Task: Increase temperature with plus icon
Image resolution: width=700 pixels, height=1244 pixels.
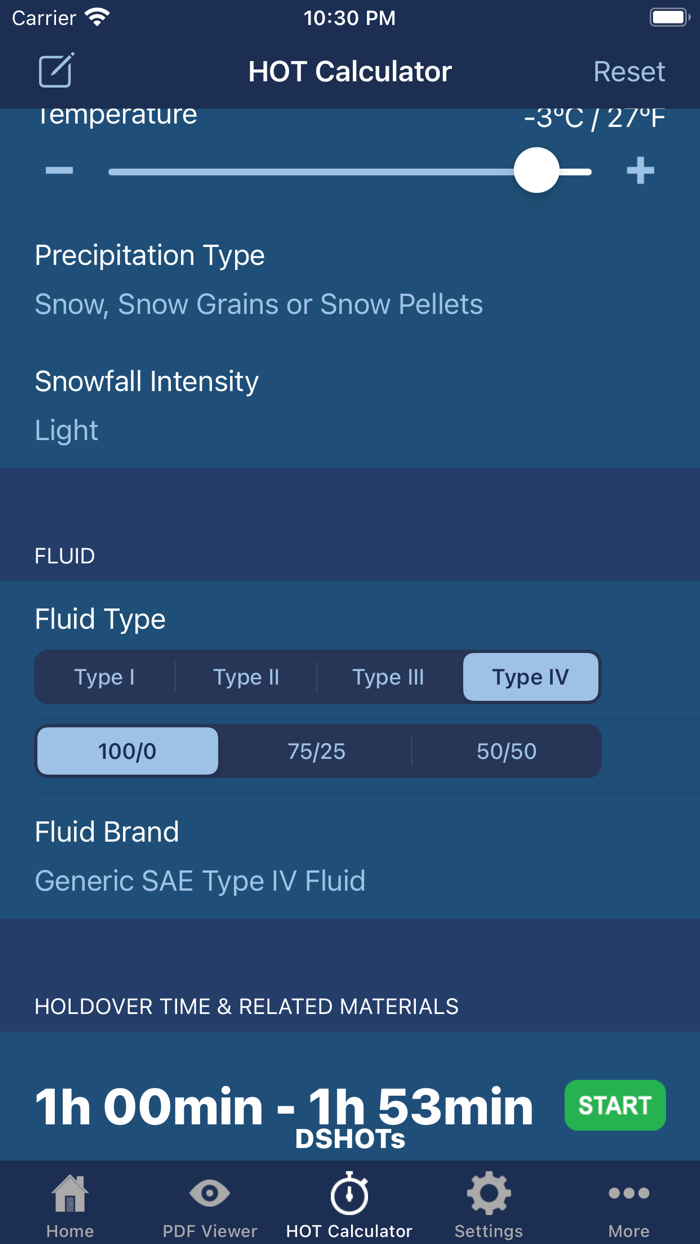Action: (640, 171)
